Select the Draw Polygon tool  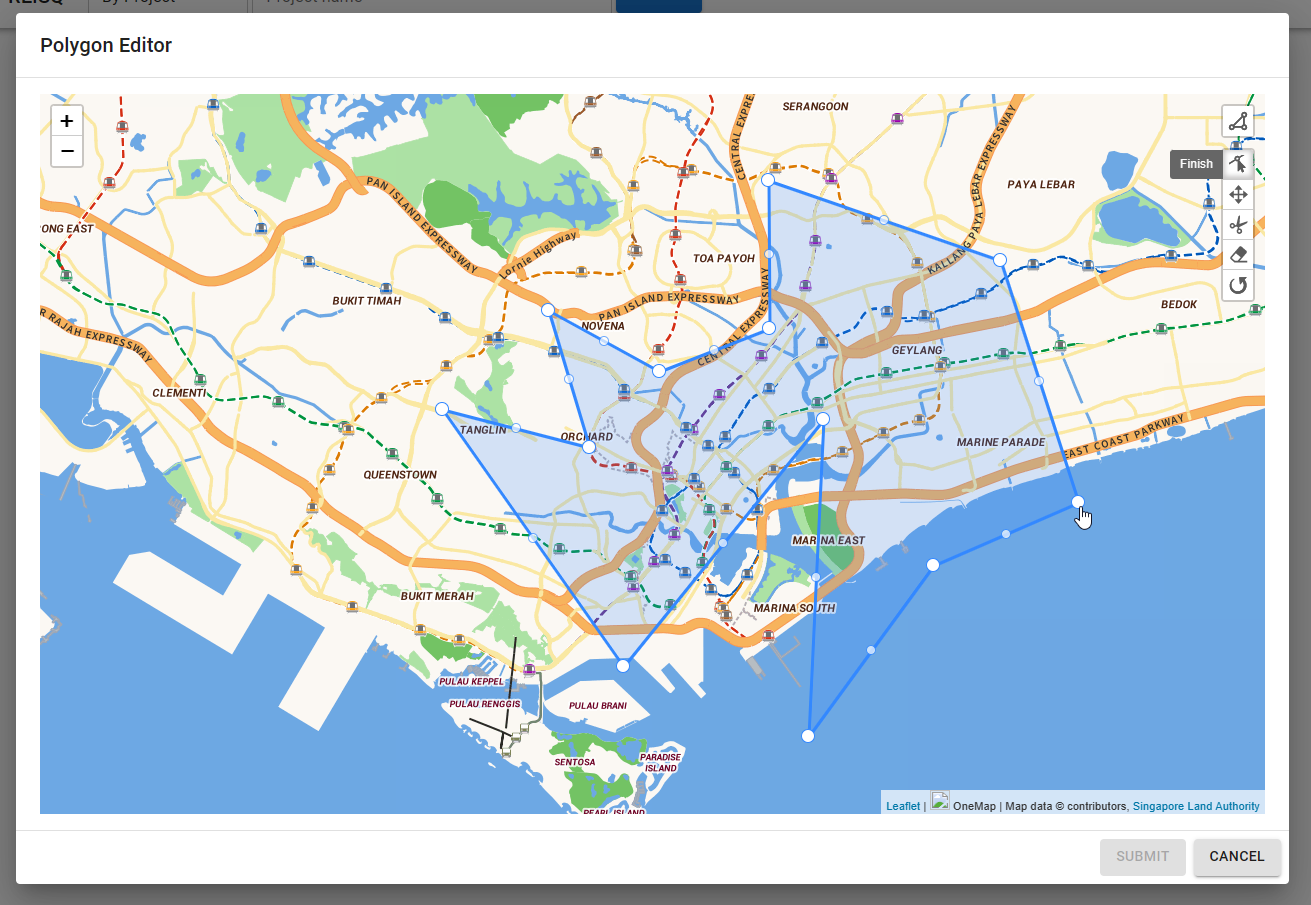coord(1238,122)
